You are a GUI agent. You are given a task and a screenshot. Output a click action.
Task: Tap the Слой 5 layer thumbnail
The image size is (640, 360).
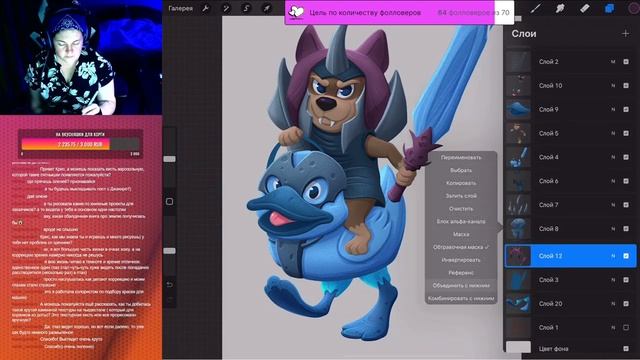[x=518, y=133]
